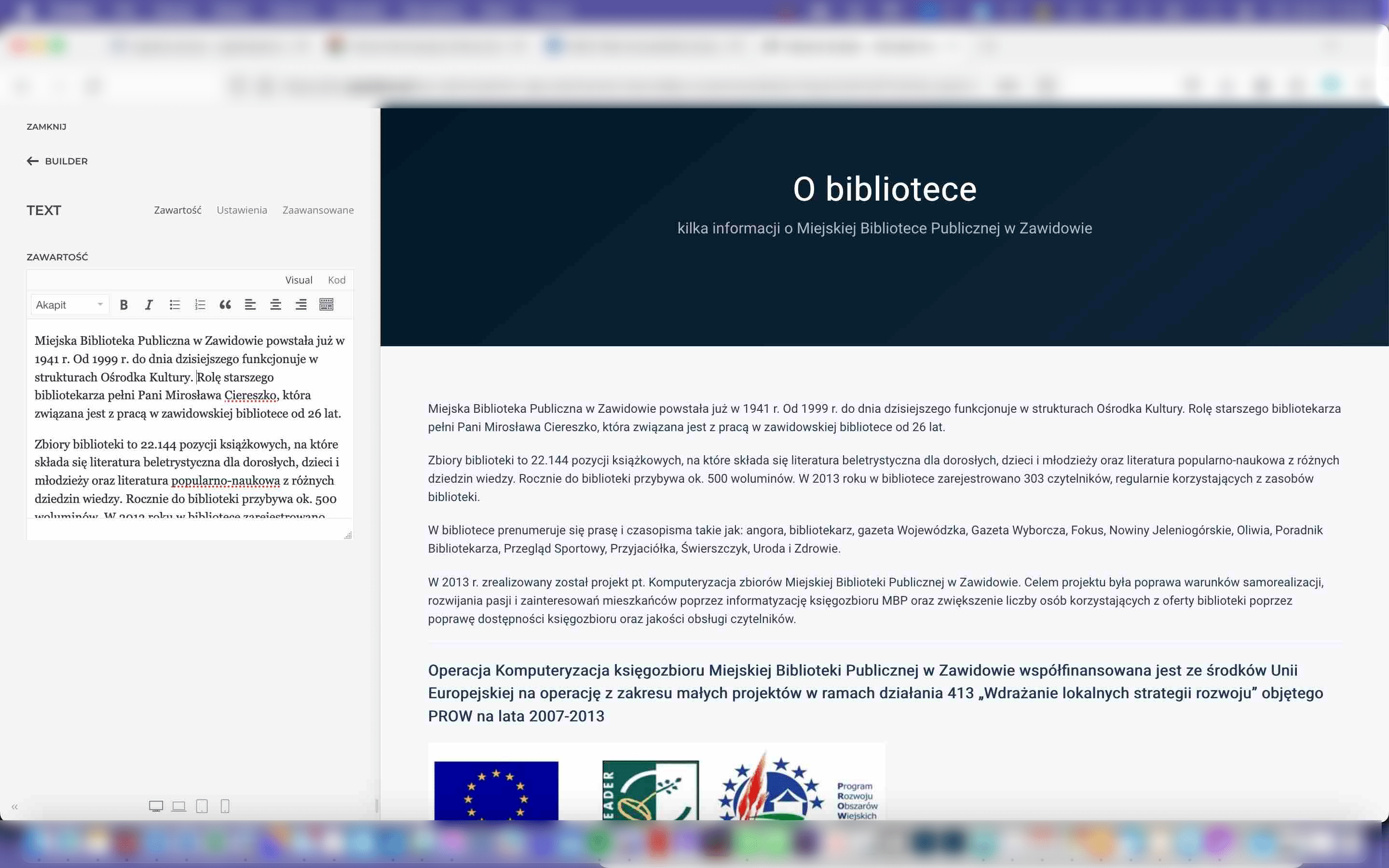Open the Akapit paragraph format dropdown
This screenshot has height=868, width=1389.
[x=69, y=305]
